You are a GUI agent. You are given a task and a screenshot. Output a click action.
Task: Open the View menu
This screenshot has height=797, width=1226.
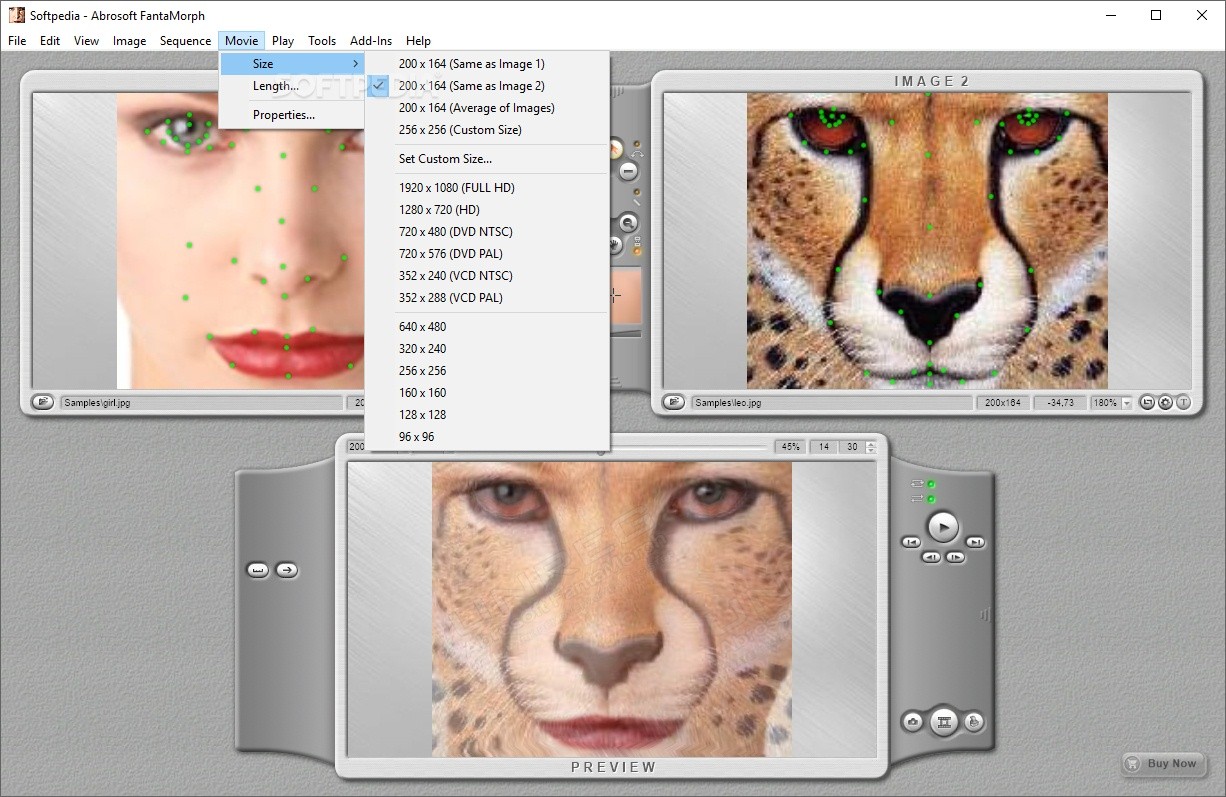tap(87, 41)
